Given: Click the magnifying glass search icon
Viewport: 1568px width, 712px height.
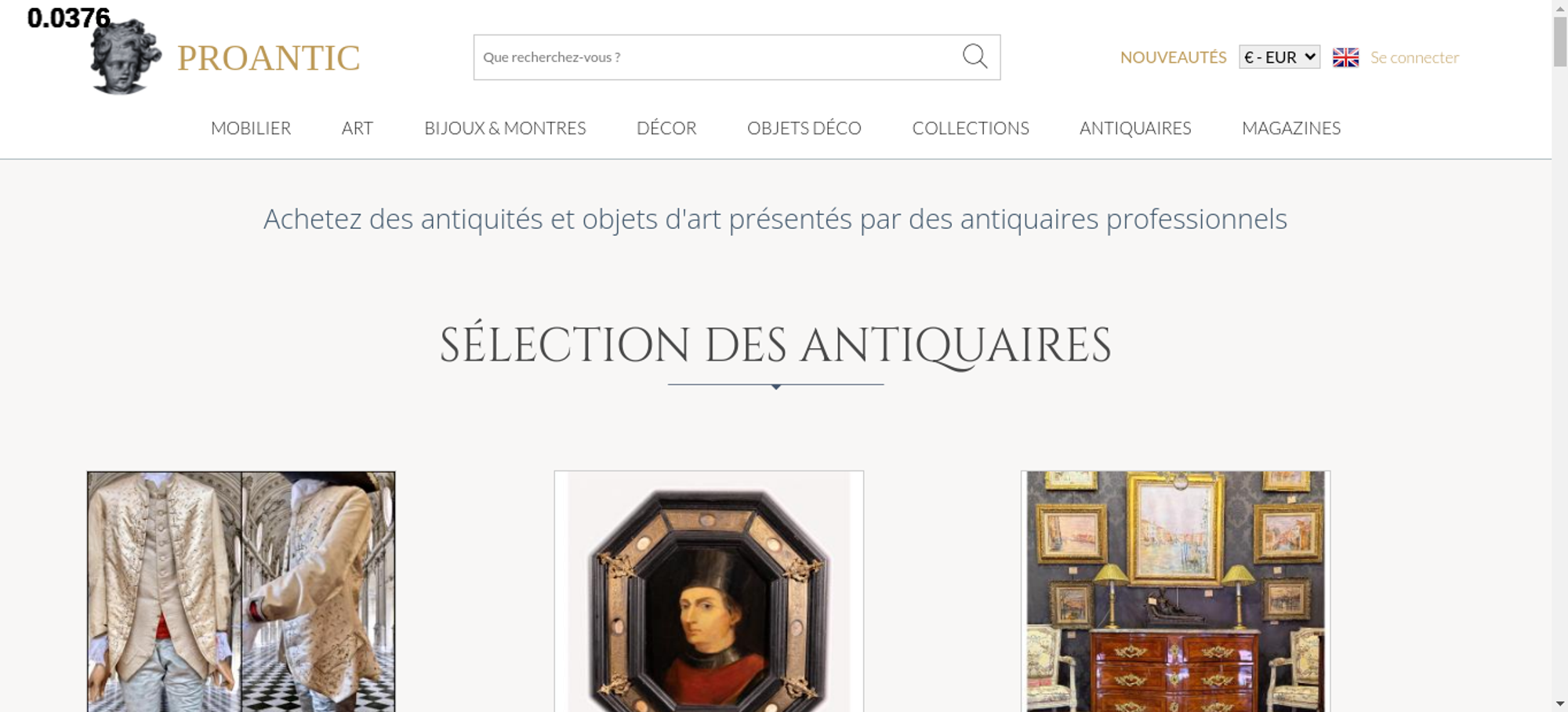Looking at the screenshot, I should 975,56.
